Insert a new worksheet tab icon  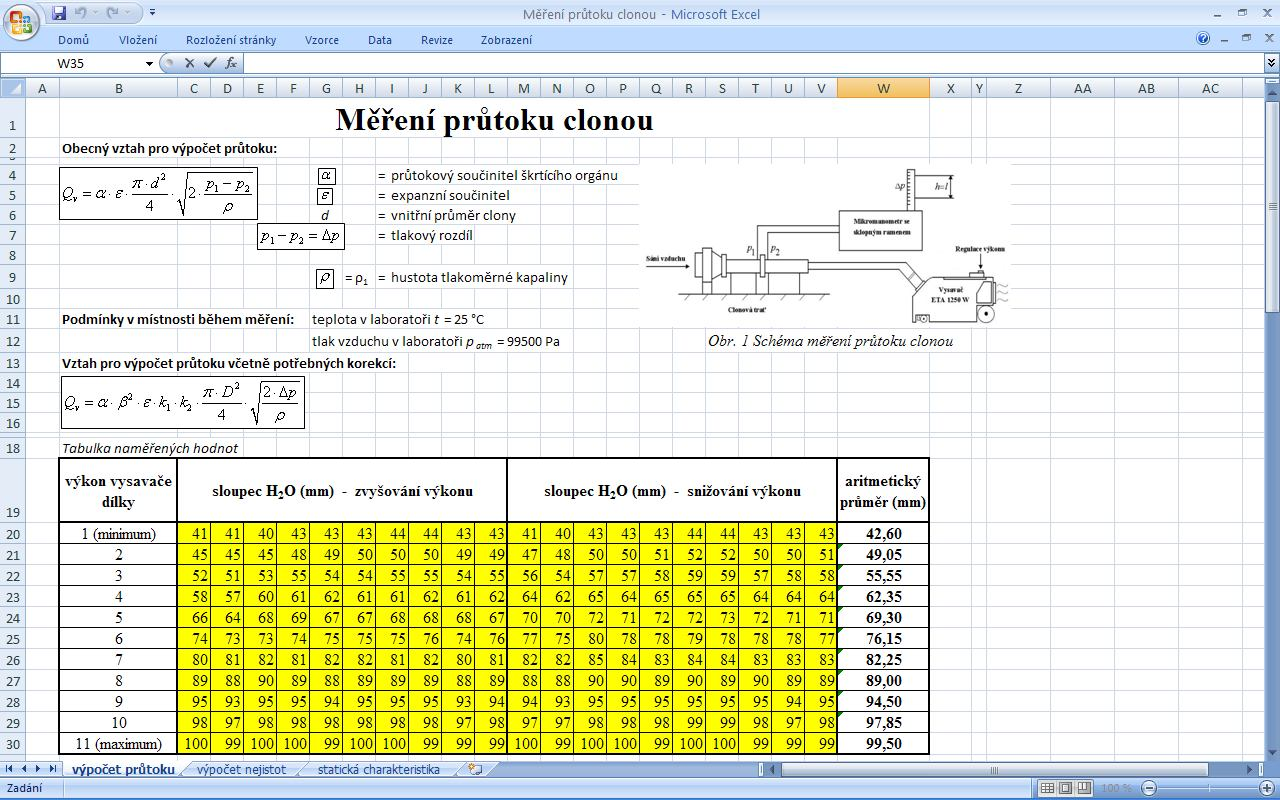475,769
